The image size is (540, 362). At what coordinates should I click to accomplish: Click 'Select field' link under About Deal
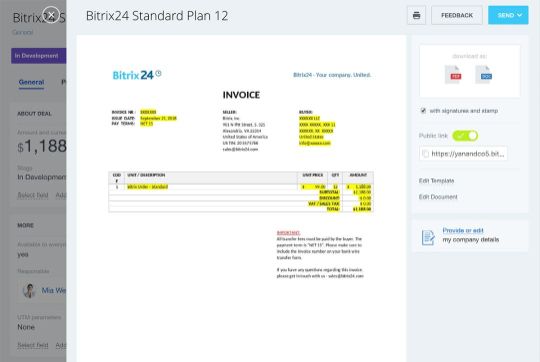(x=33, y=195)
